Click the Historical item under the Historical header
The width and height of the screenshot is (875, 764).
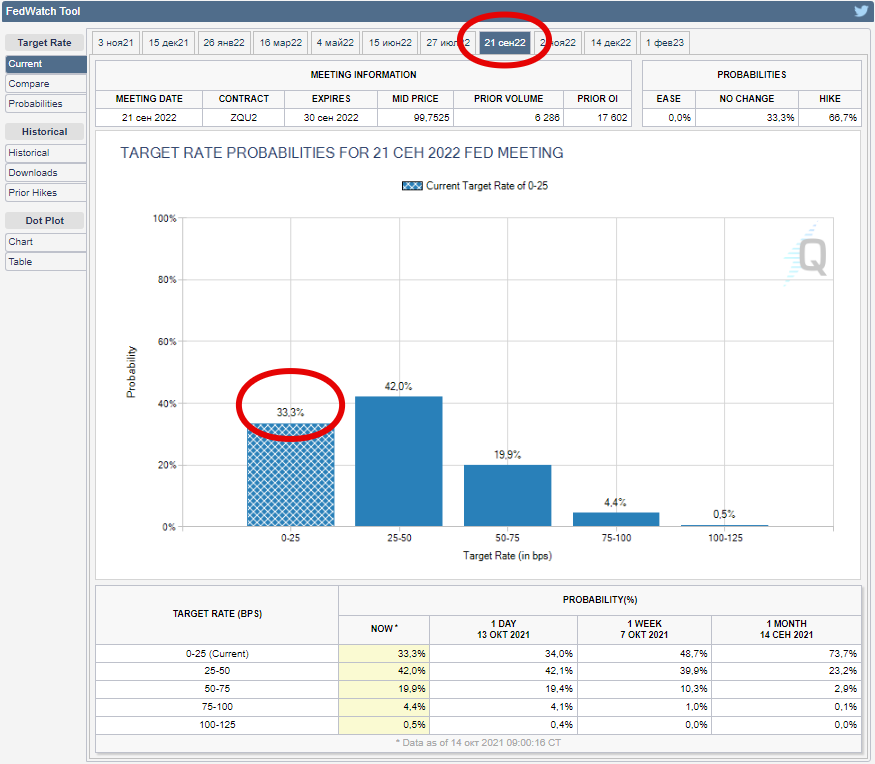coord(46,153)
